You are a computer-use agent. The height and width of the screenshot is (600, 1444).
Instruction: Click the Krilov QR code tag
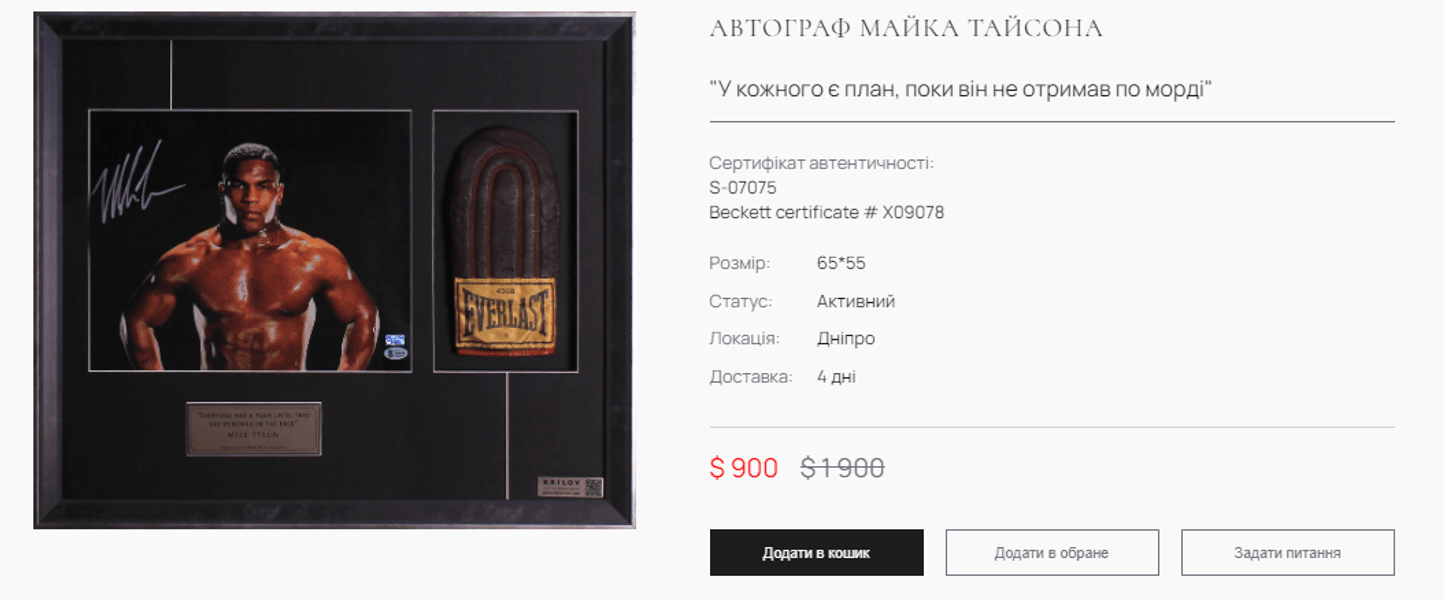pyautogui.click(x=571, y=487)
